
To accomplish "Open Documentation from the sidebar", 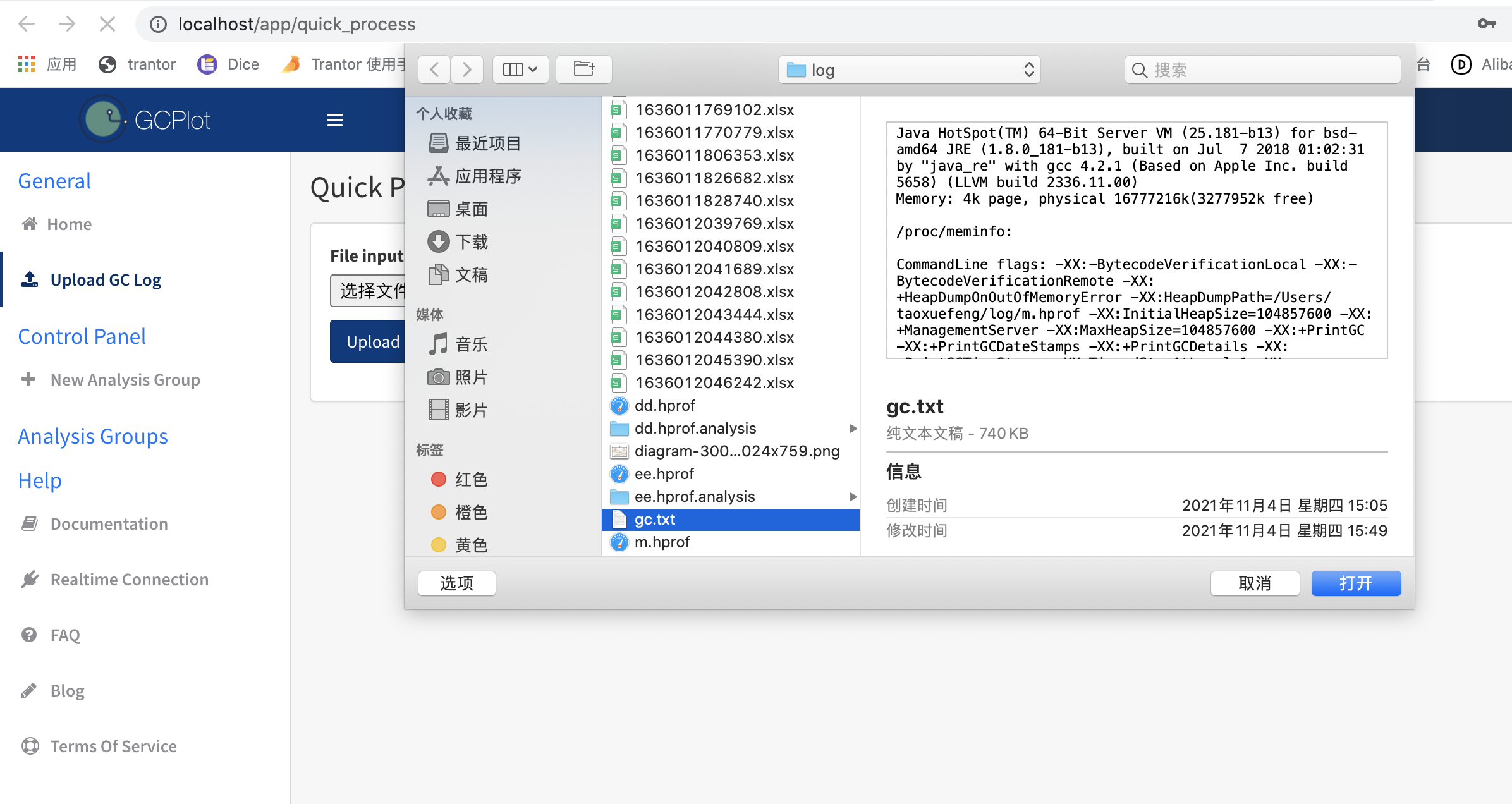I will (x=109, y=523).
